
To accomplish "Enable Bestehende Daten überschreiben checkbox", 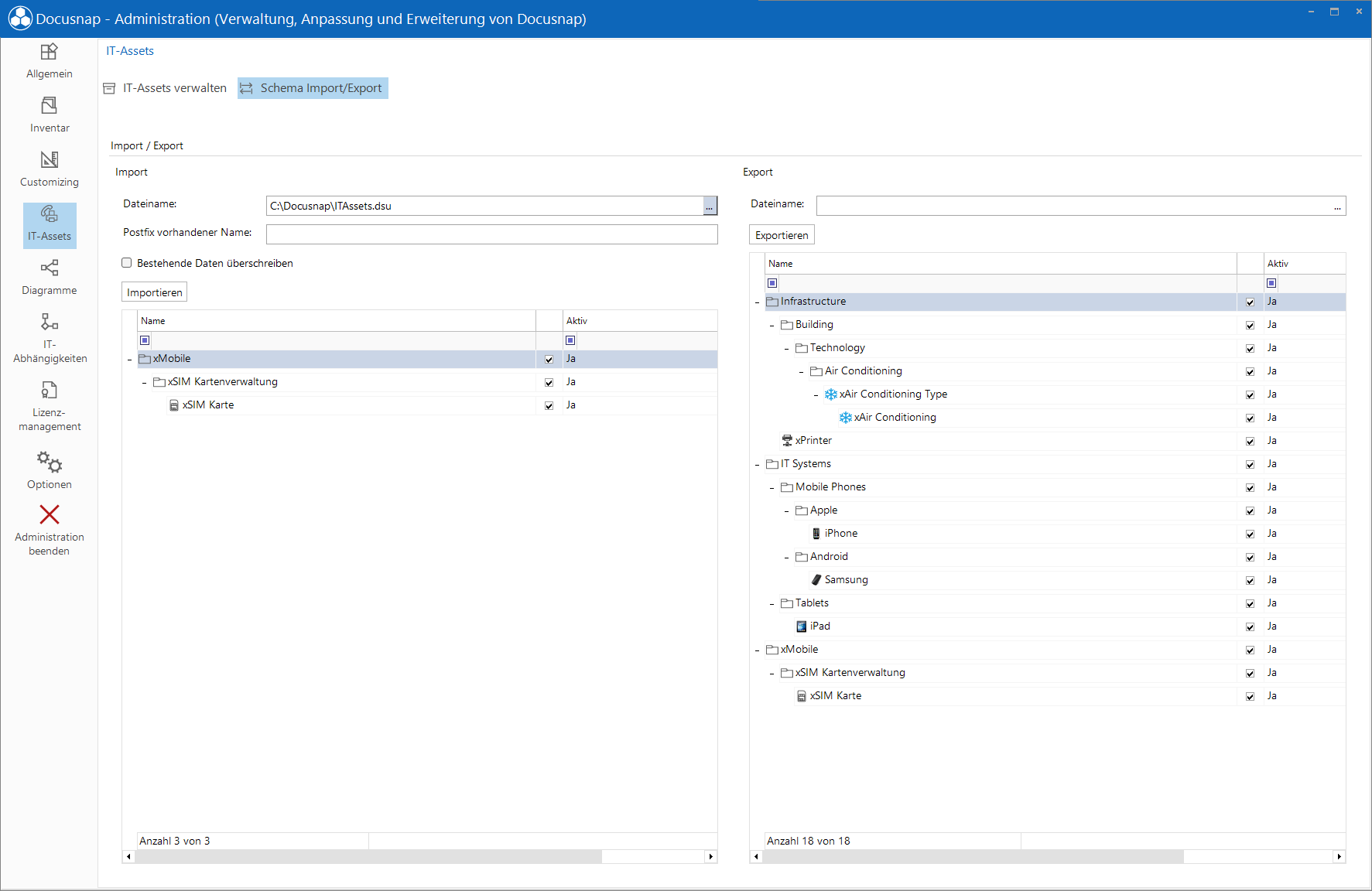I will click(127, 263).
